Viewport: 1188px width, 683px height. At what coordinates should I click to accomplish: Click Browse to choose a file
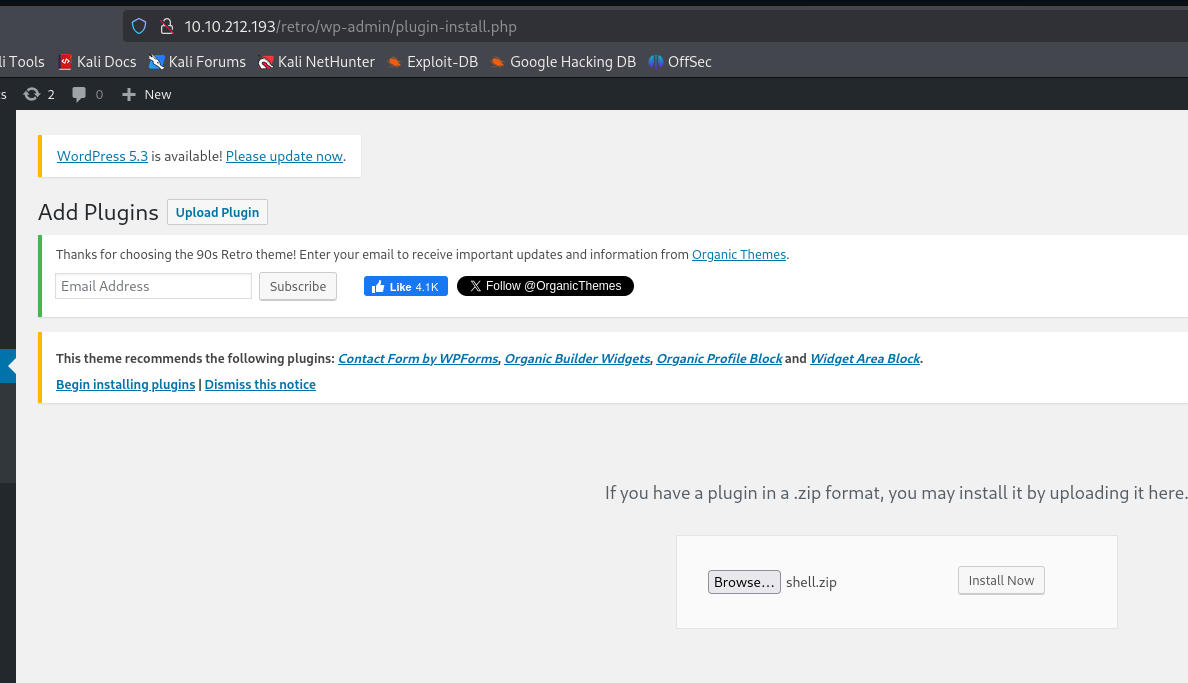[x=744, y=582]
